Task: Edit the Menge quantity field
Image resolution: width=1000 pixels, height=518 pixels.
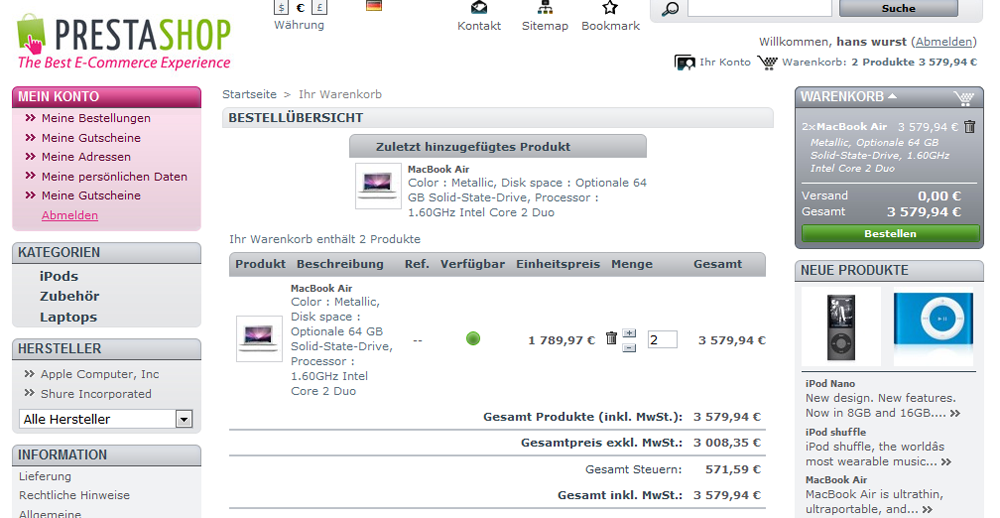Action: click(662, 339)
